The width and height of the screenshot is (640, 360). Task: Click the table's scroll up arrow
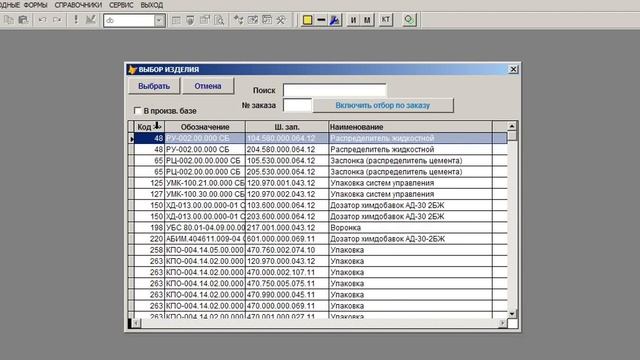point(512,126)
